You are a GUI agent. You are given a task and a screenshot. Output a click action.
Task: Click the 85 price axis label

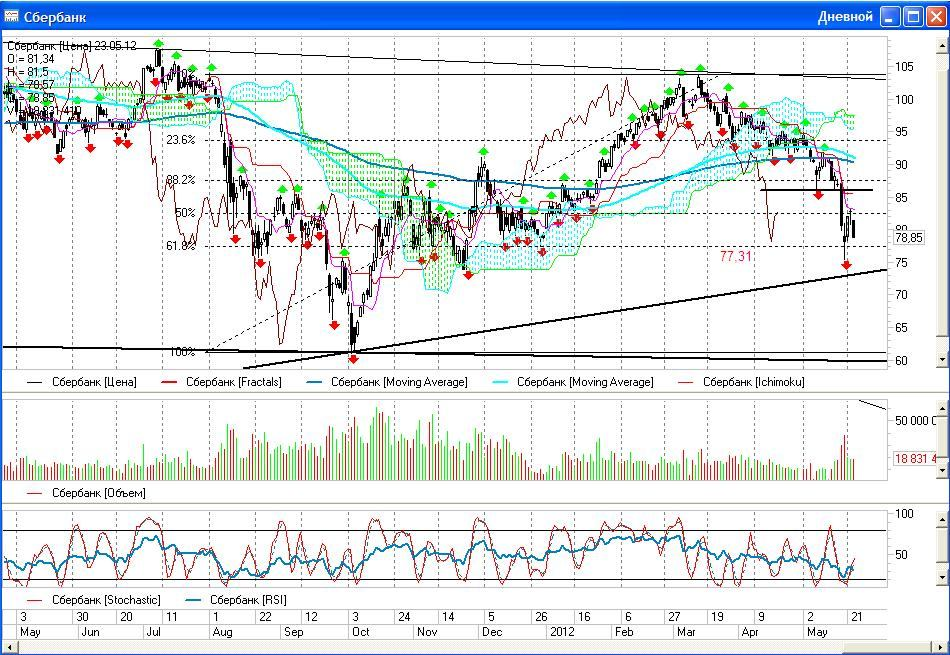point(902,198)
